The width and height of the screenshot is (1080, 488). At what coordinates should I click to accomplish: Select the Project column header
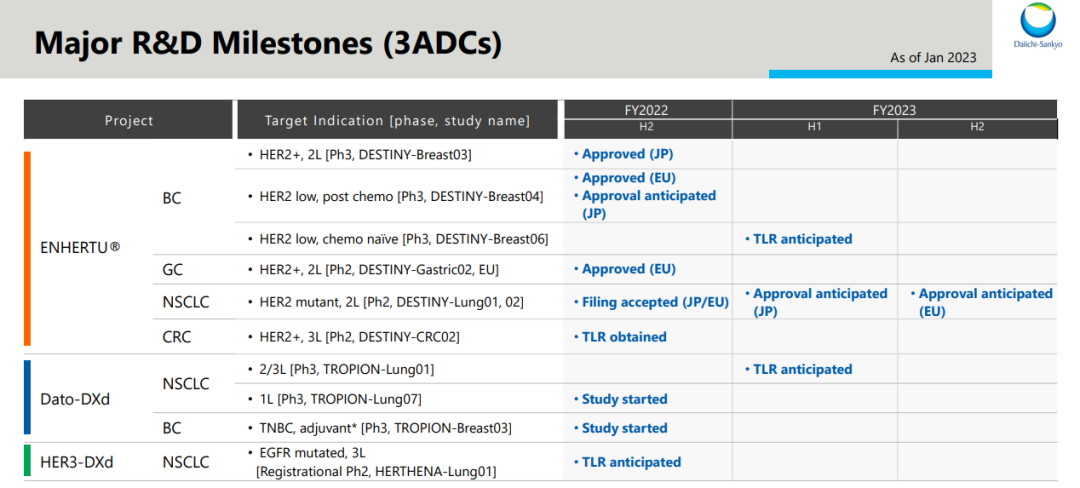coord(129,120)
